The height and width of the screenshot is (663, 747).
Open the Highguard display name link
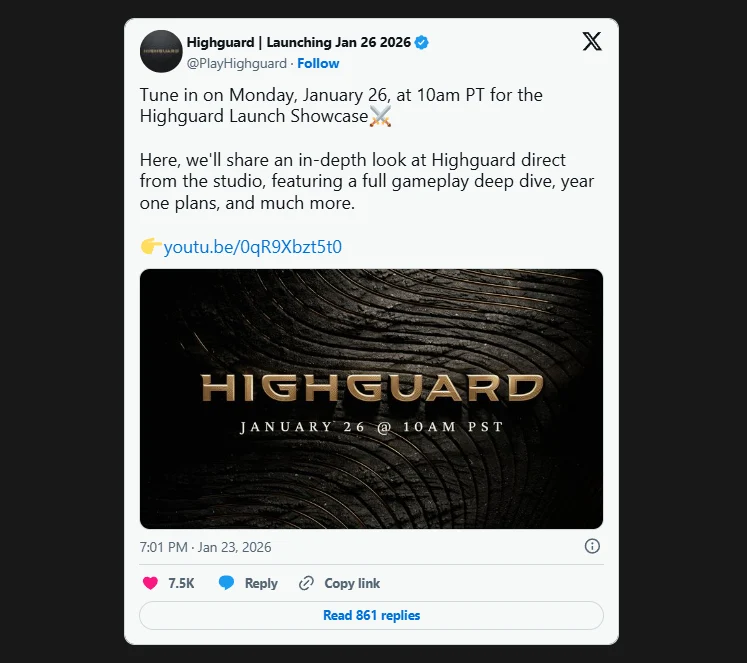299,42
